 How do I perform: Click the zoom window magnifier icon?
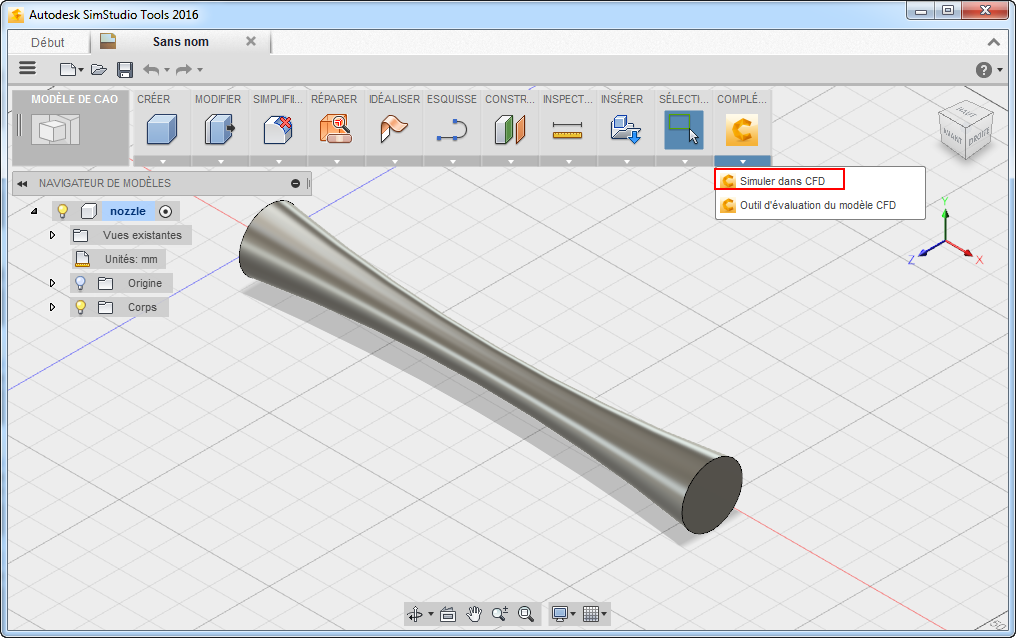click(x=526, y=613)
